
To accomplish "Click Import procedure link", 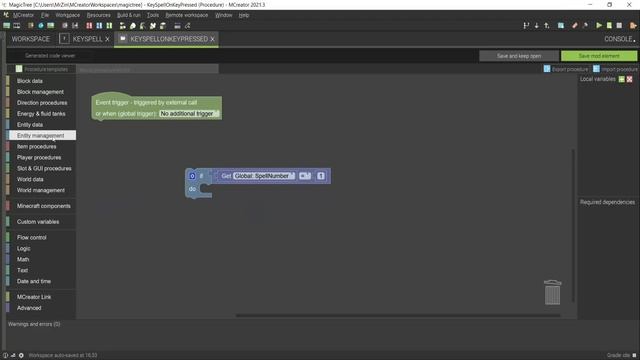I will coord(615,69).
